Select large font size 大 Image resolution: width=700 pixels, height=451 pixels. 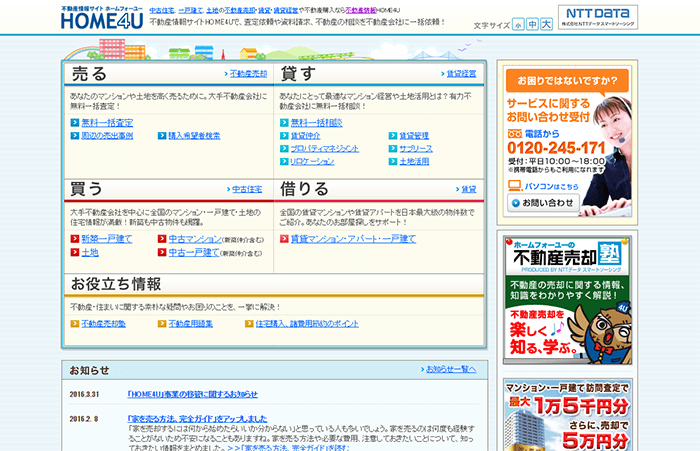tap(546, 25)
